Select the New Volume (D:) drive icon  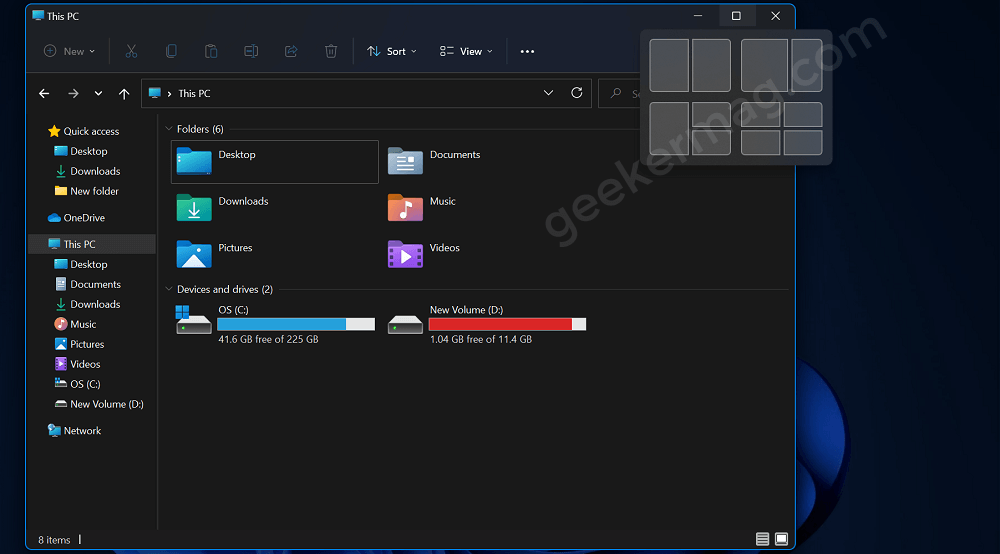[x=405, y=324]
